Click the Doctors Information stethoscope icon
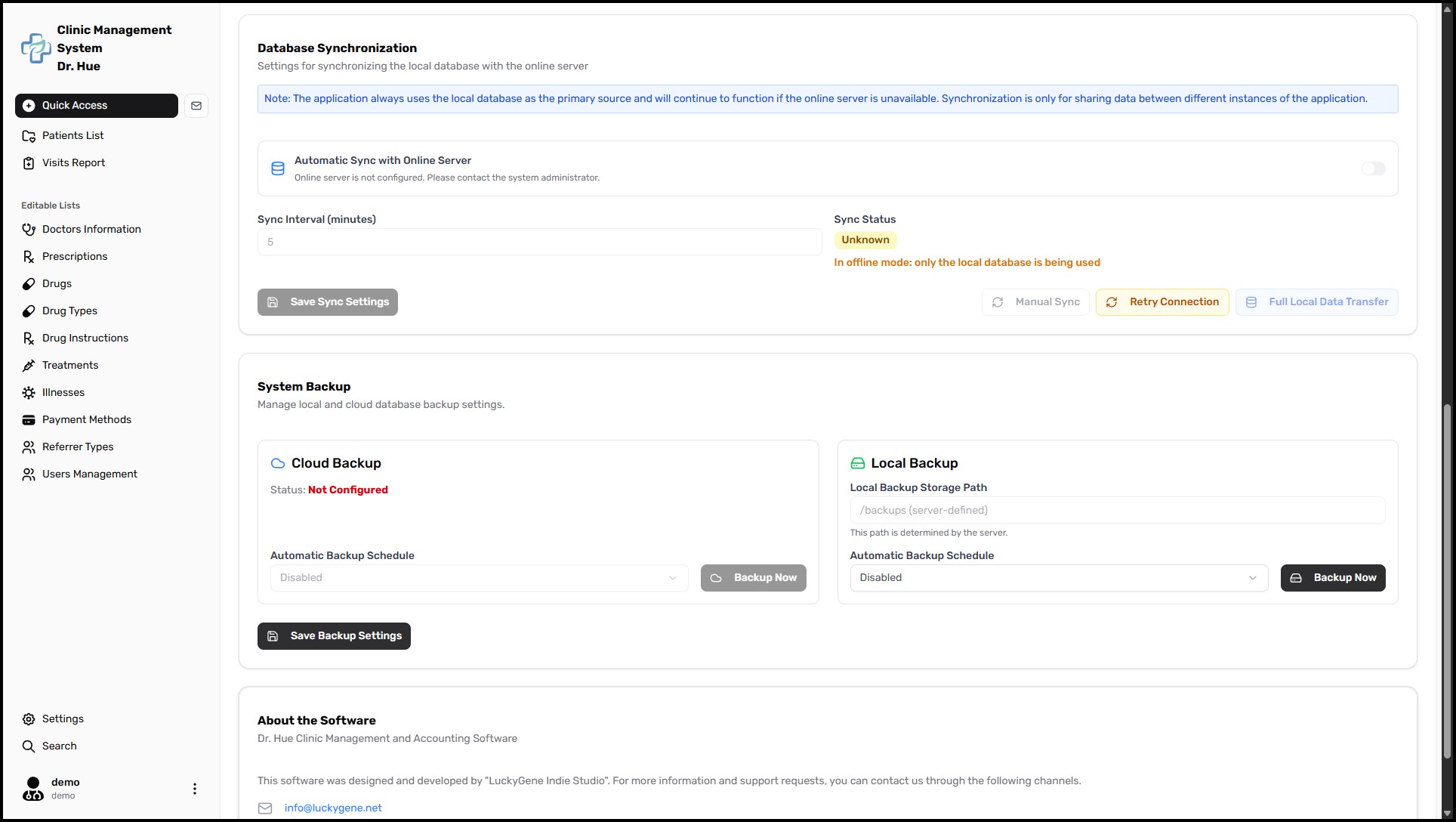This screenshot has width=1456, height=822. pos(29,230)
